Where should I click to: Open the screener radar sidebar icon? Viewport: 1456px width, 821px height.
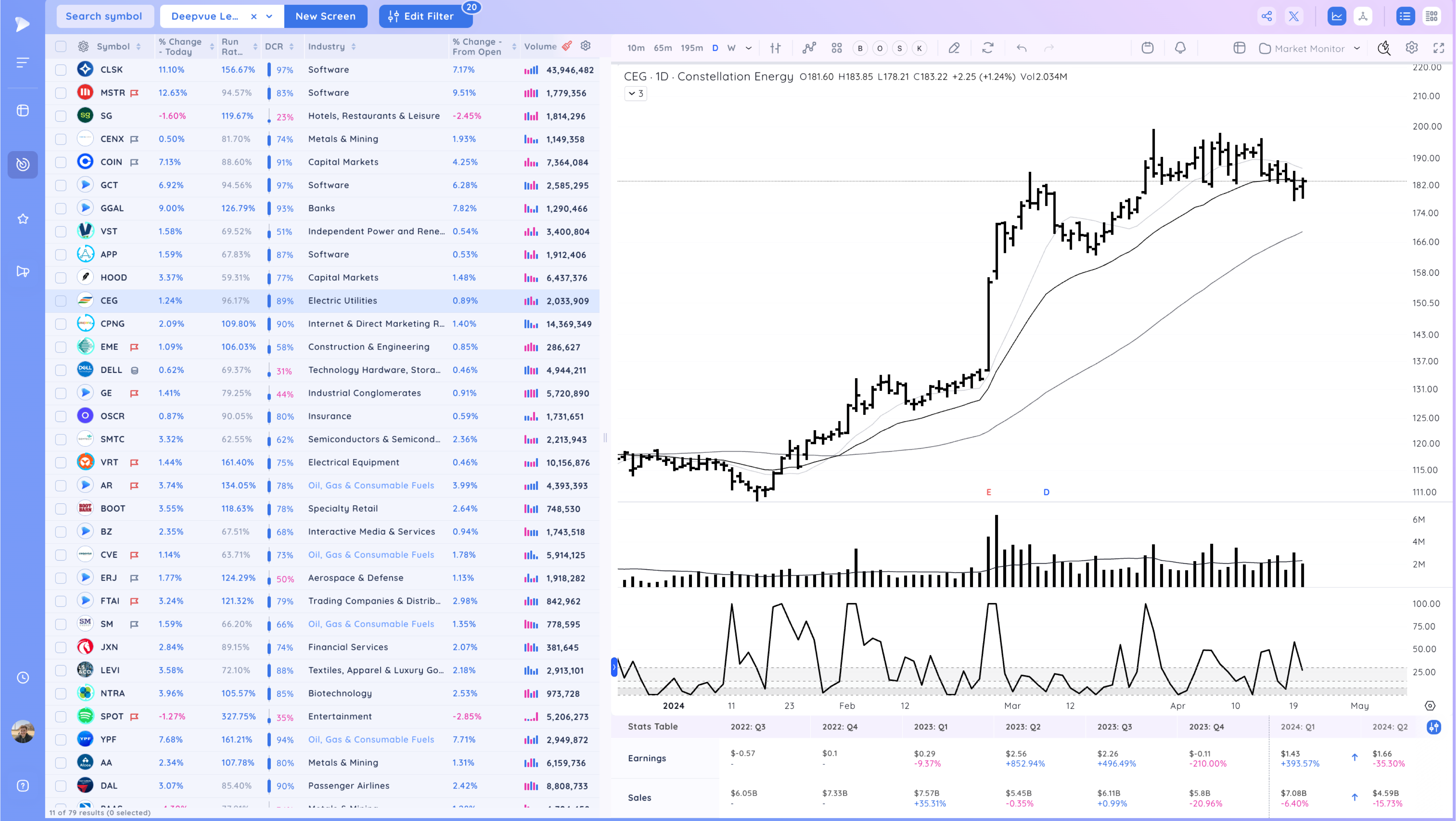pyautogui.click(x=23, y=164)
